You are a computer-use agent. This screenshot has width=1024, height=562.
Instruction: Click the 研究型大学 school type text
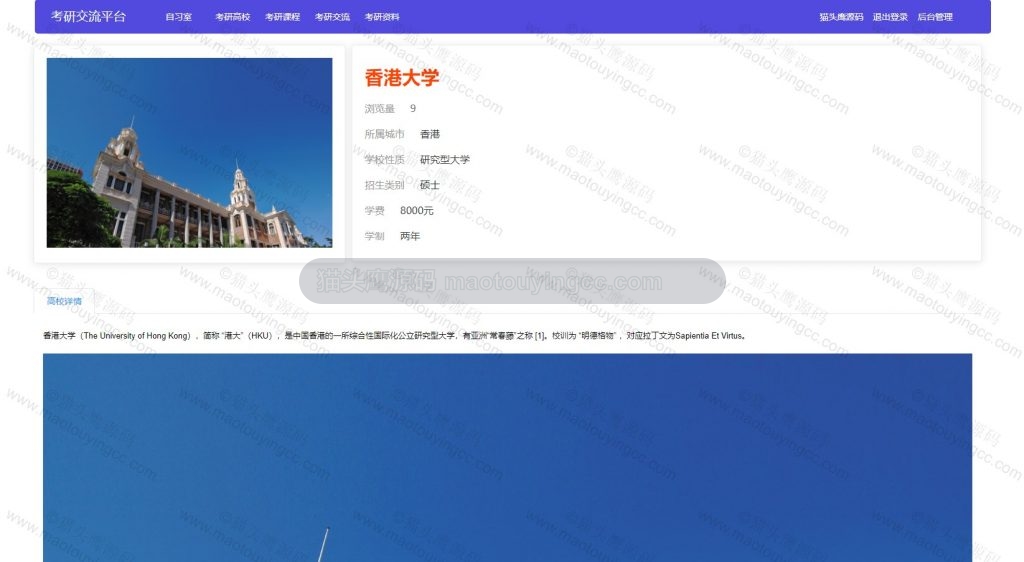pyautogui.click(x=445, y=159)
